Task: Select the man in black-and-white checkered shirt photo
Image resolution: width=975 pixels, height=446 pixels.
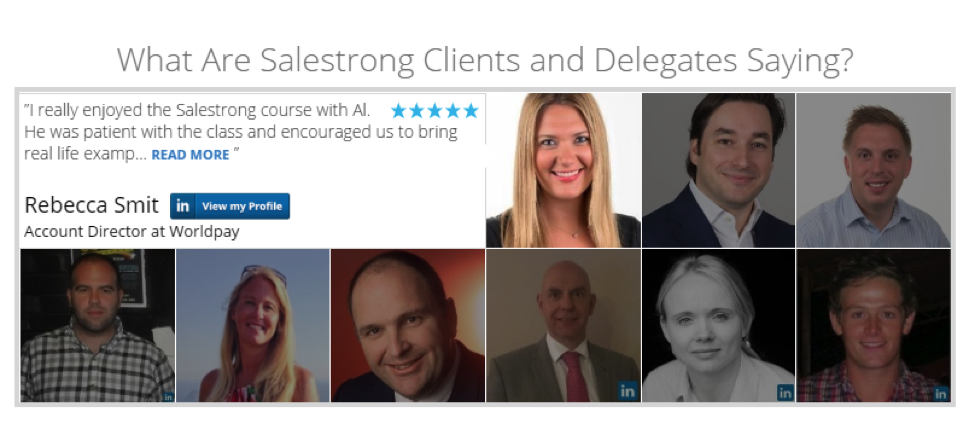Action: tap(98, 325)
